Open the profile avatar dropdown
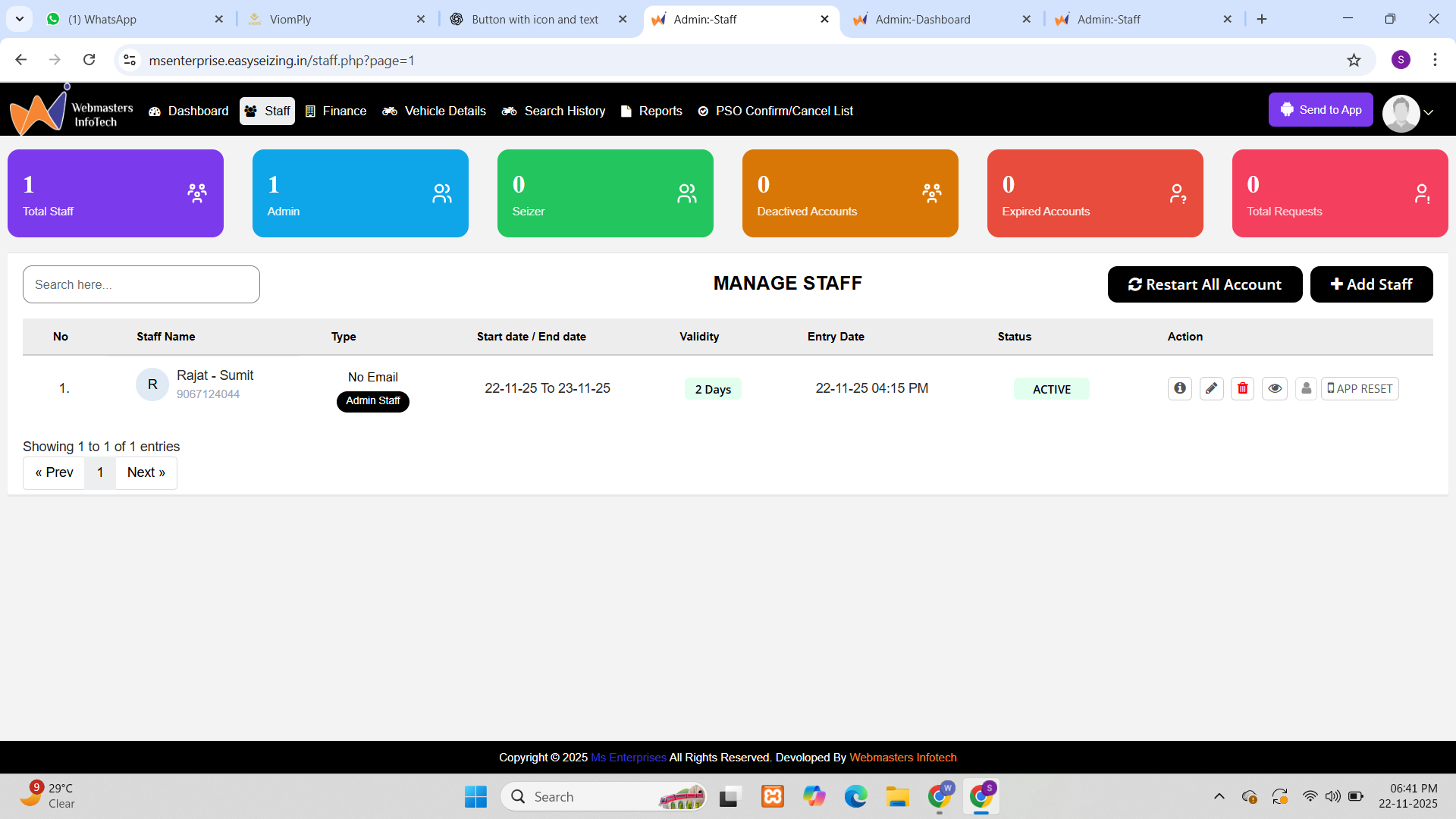Screen dimensions: 1456x819 pos(1408,113)
